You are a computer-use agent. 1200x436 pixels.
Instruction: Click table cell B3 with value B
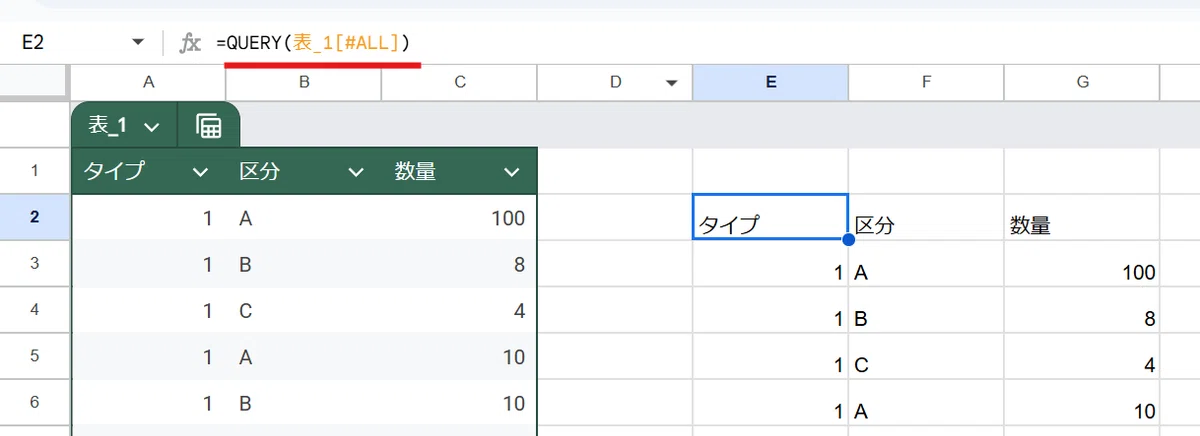tap(304, 264)
